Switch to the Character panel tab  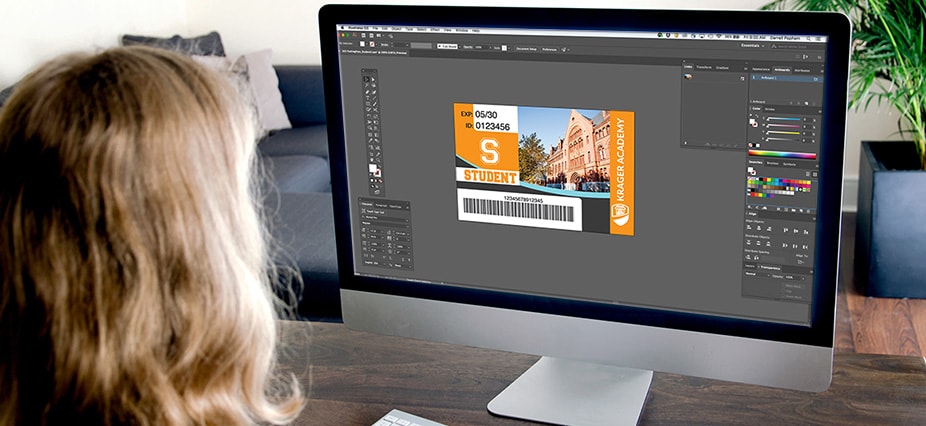pos(366,204)
